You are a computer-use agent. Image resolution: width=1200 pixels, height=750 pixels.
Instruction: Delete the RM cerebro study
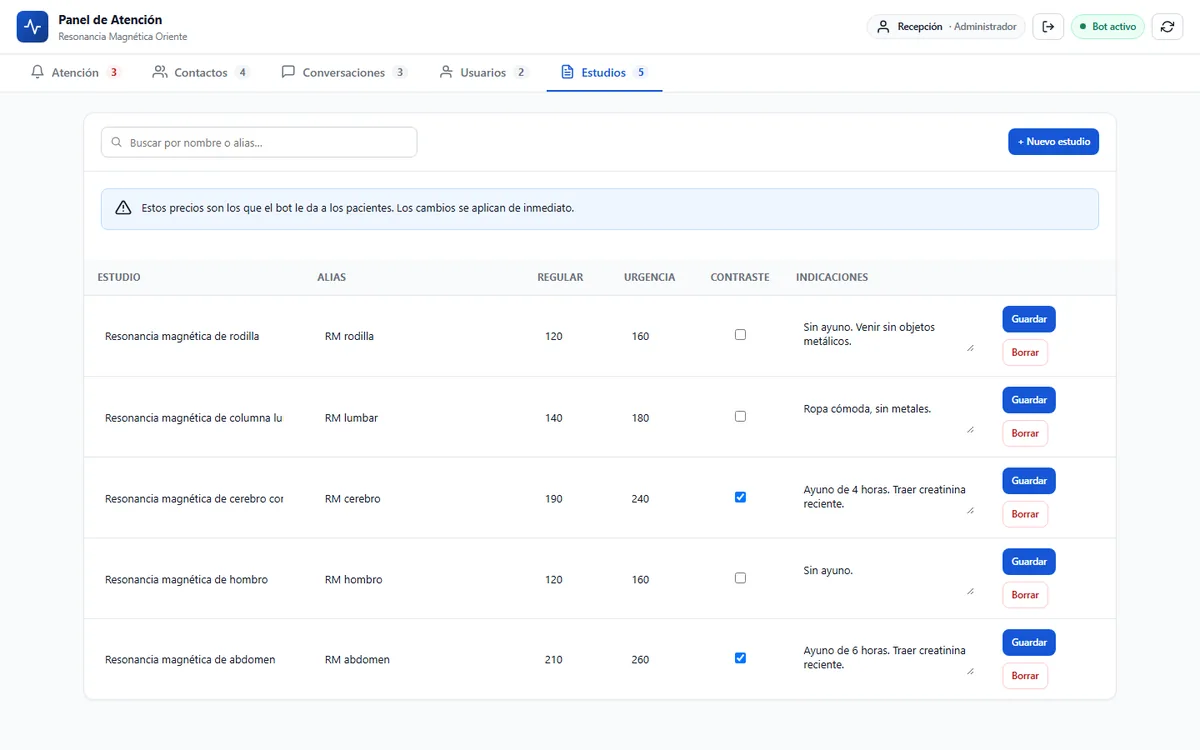[x=1025, y=514]
